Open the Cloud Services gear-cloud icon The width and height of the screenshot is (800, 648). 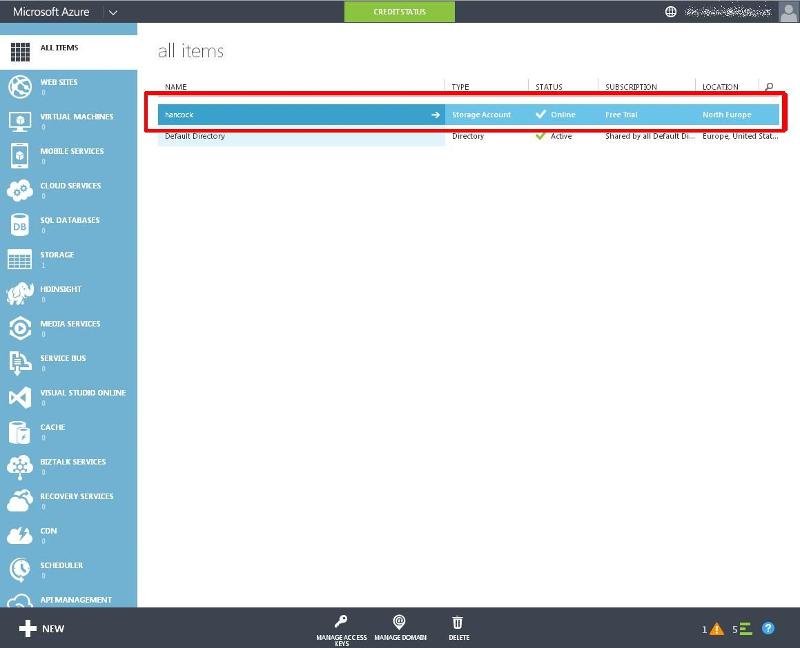[x=20, y=190]
